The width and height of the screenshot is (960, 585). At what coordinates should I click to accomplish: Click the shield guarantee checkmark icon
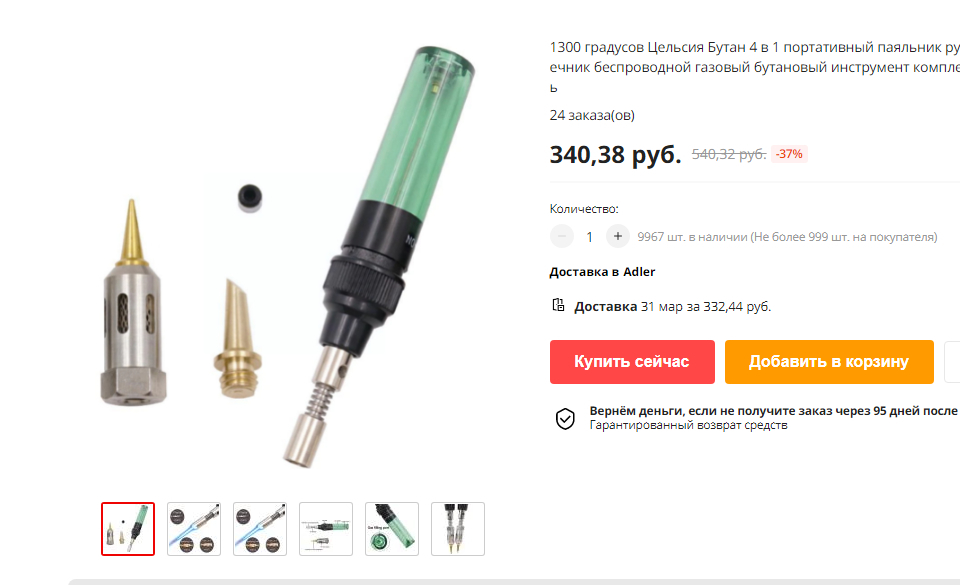point(565,419)
